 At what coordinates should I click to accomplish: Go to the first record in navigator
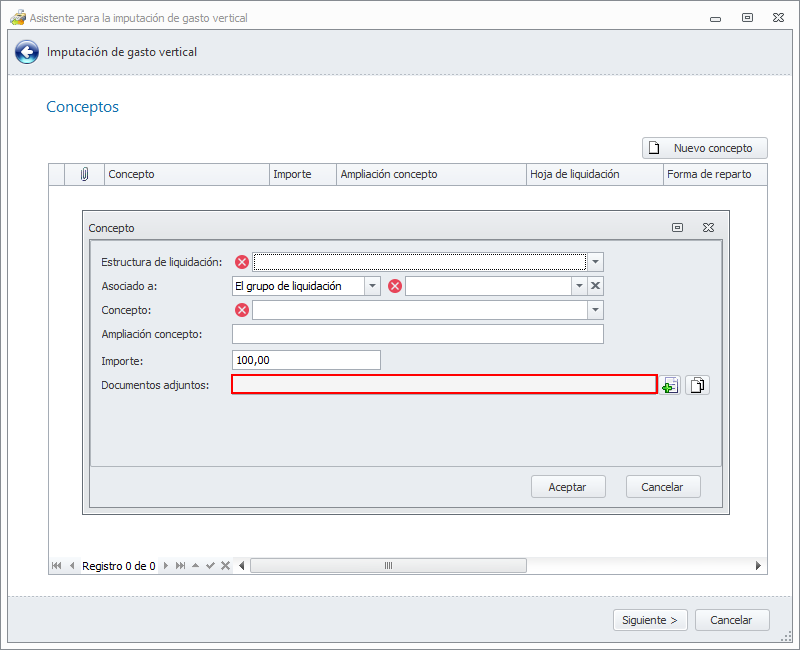pyautogui.click(x=56, y=566)
